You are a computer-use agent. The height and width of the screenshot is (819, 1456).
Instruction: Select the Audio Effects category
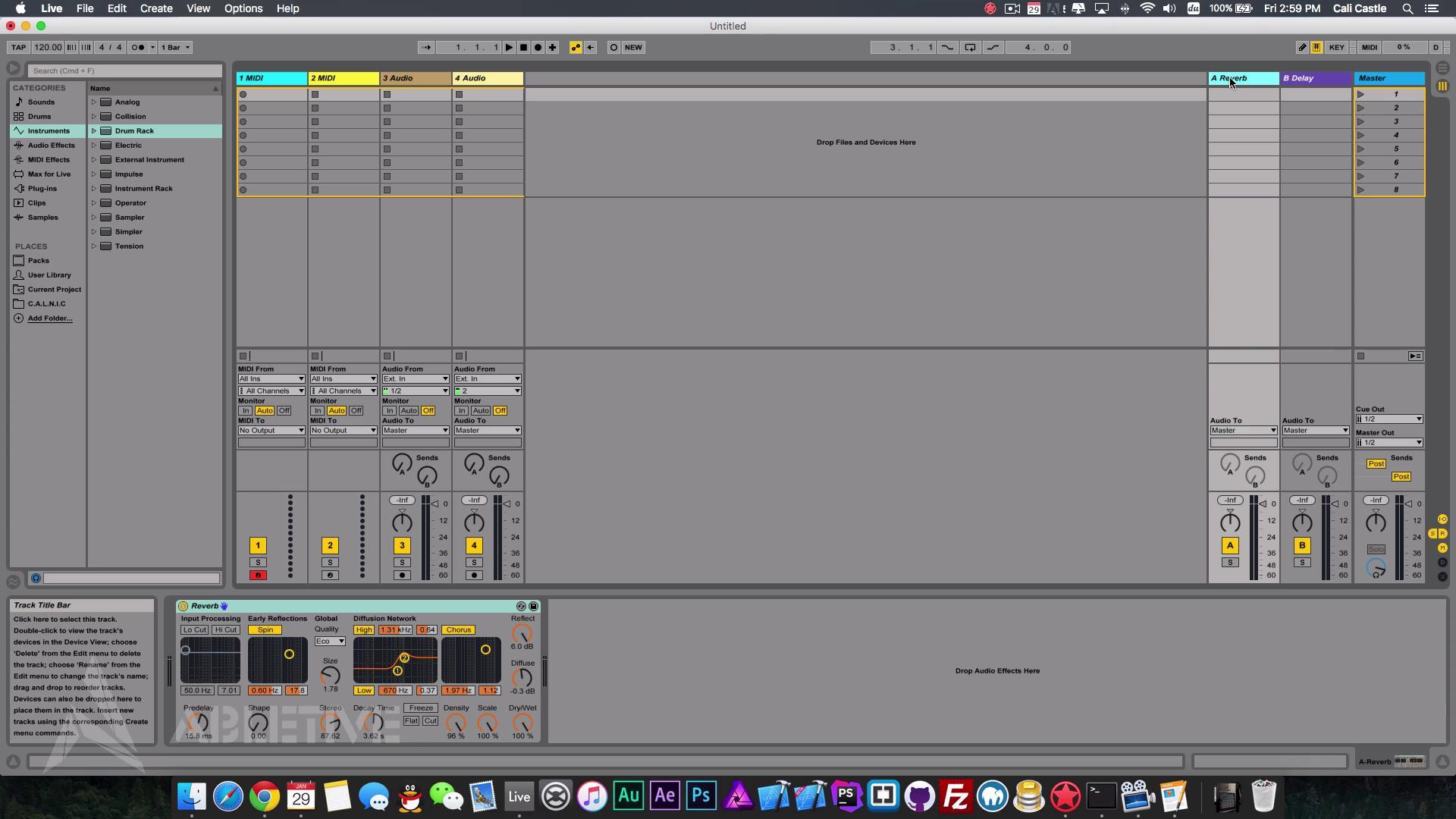click(x=51, y=146)
